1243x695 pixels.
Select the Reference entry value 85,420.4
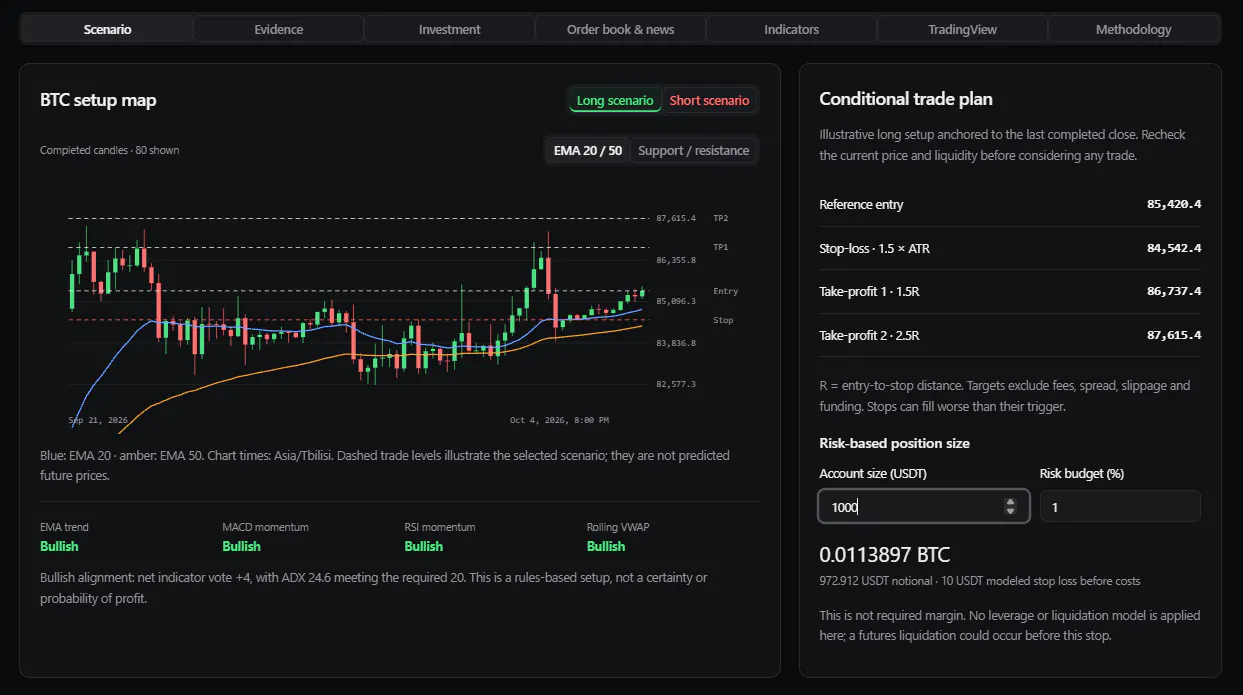[x=1174, y=204]
